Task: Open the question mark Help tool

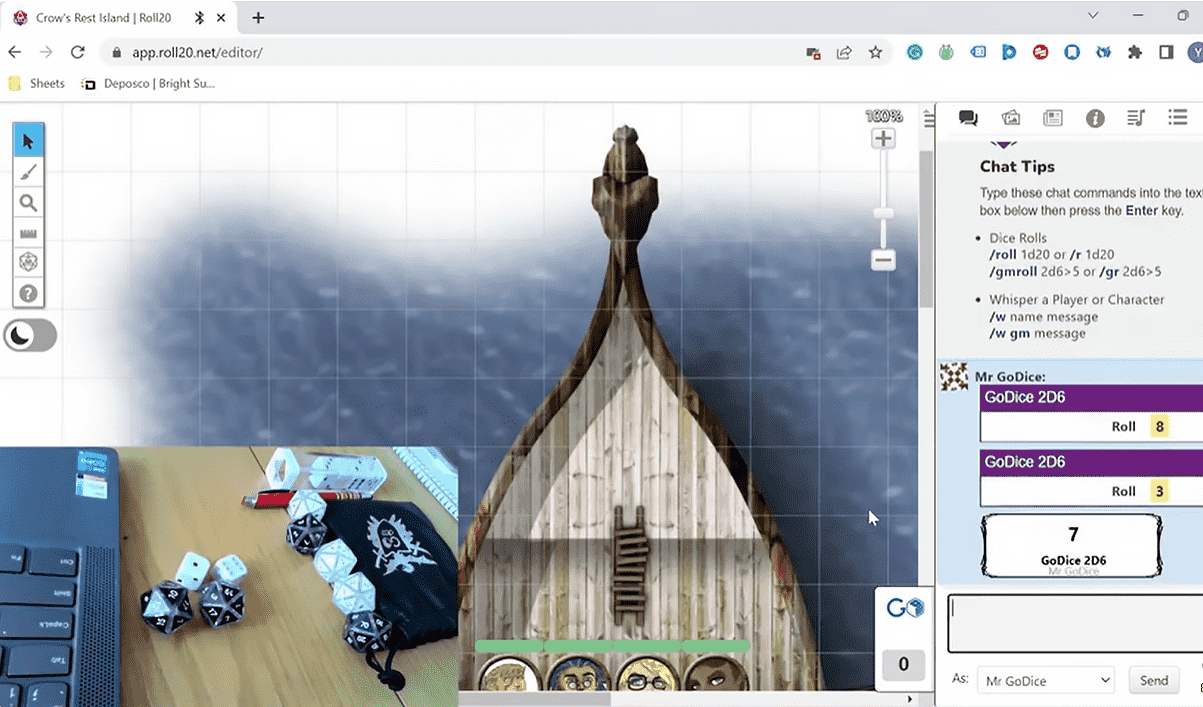Action: click(28, 293)
